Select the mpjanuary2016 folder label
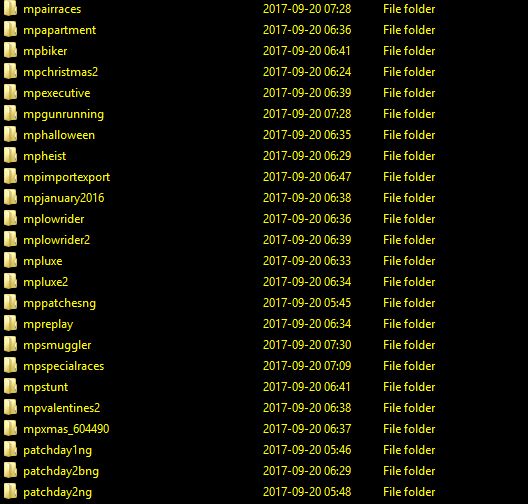 pos(64,198)
